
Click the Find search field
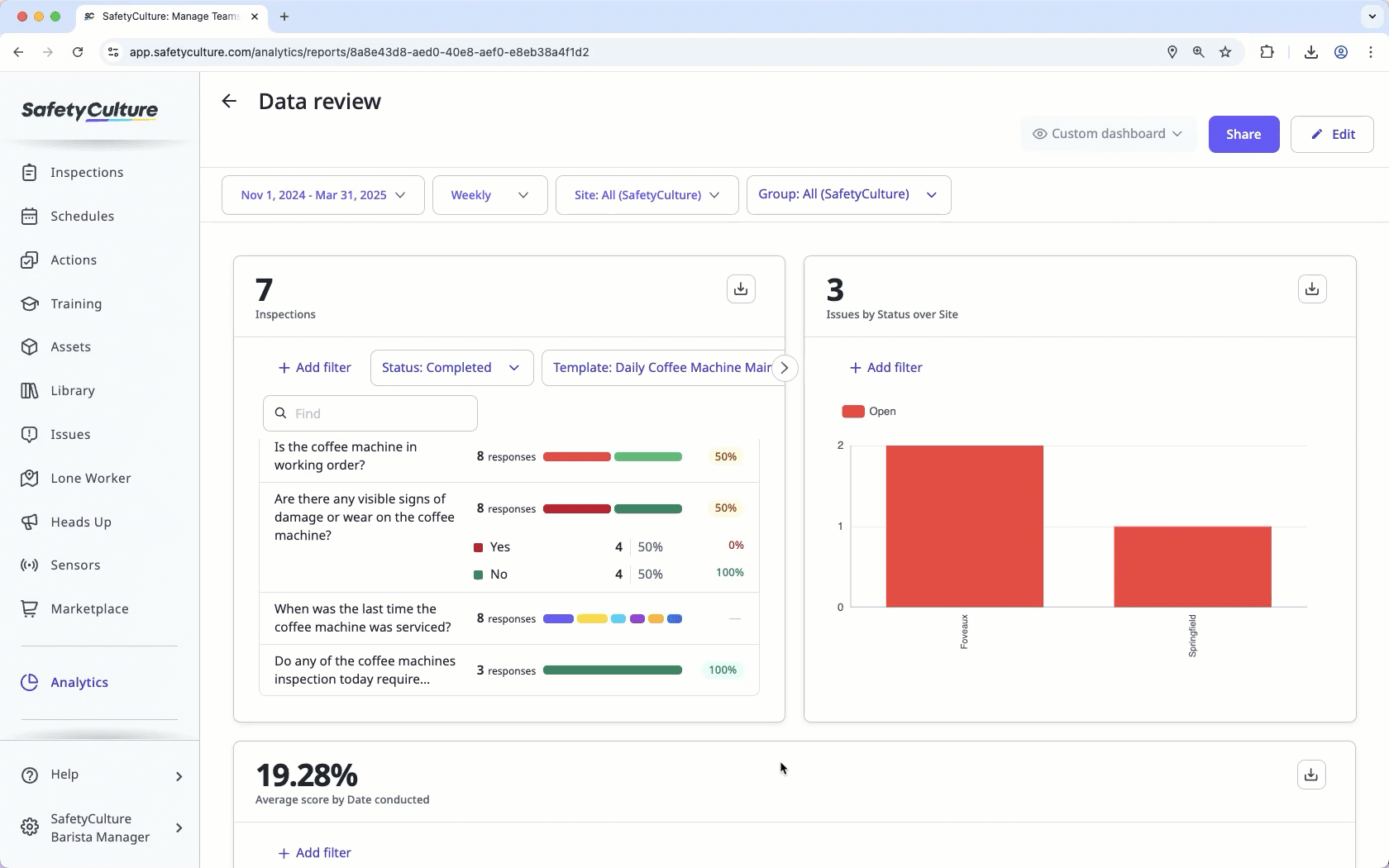coord(370,413)
